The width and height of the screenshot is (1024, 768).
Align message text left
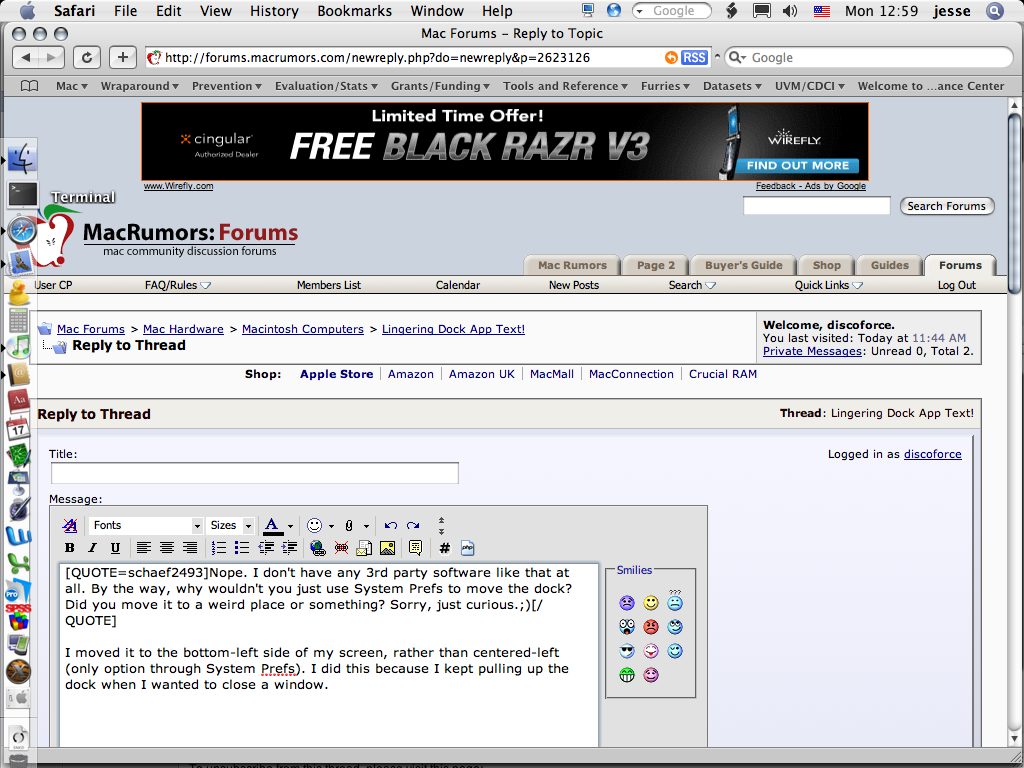tap(143, 548)
